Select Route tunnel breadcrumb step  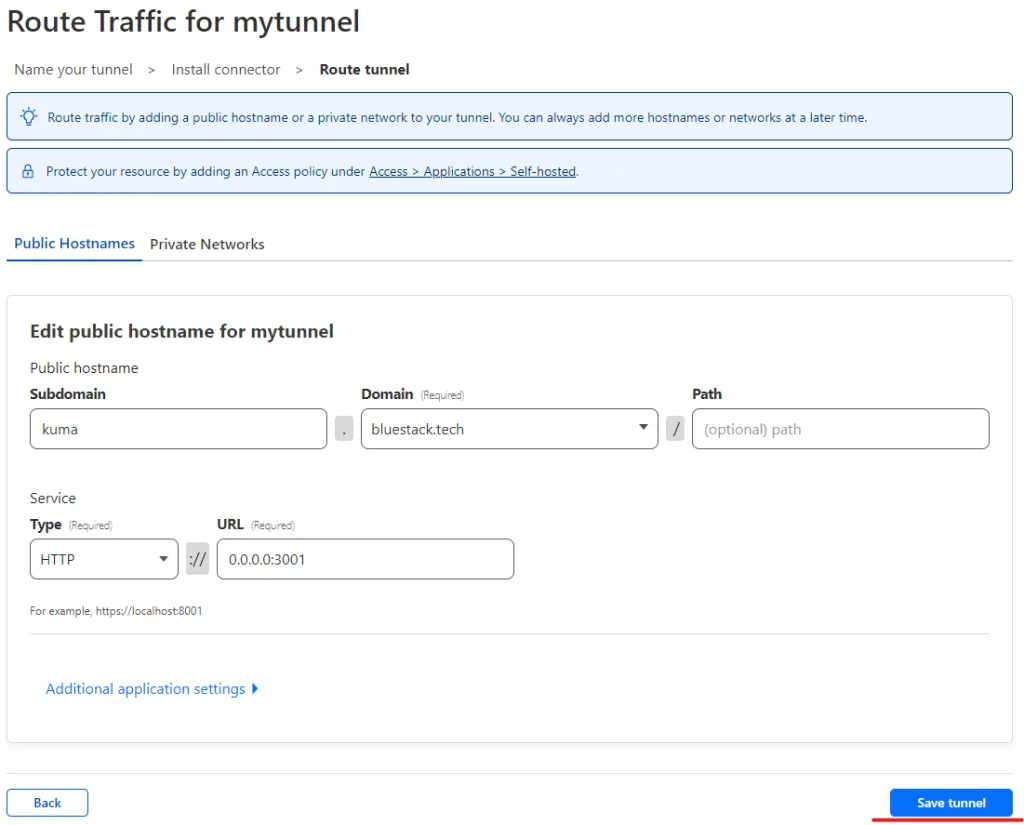pos(364,69)
